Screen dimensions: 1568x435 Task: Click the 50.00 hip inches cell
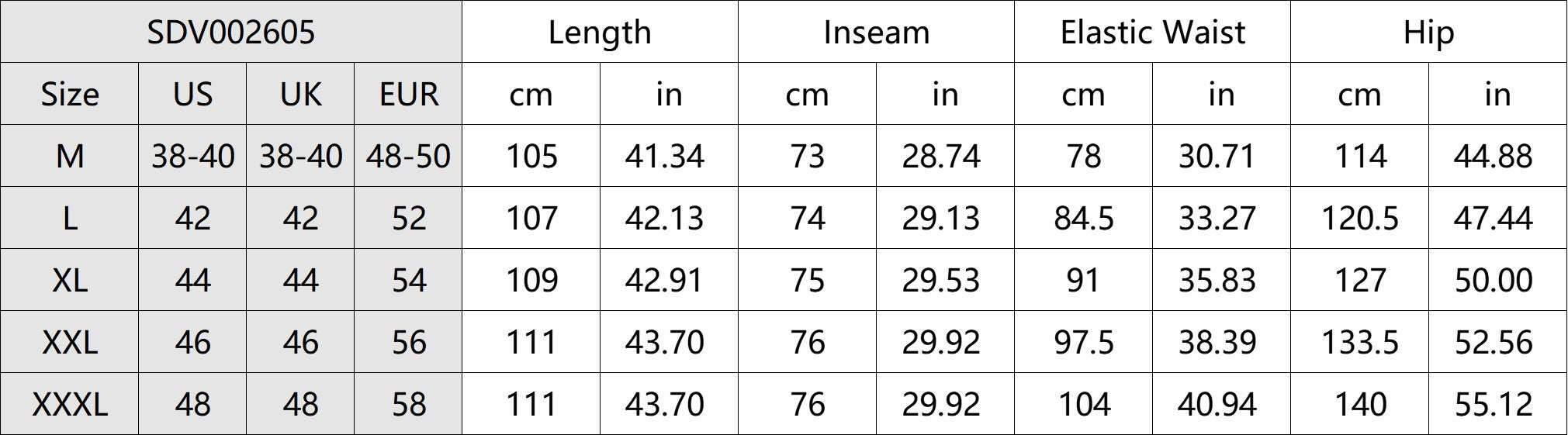click(1497, 280)
